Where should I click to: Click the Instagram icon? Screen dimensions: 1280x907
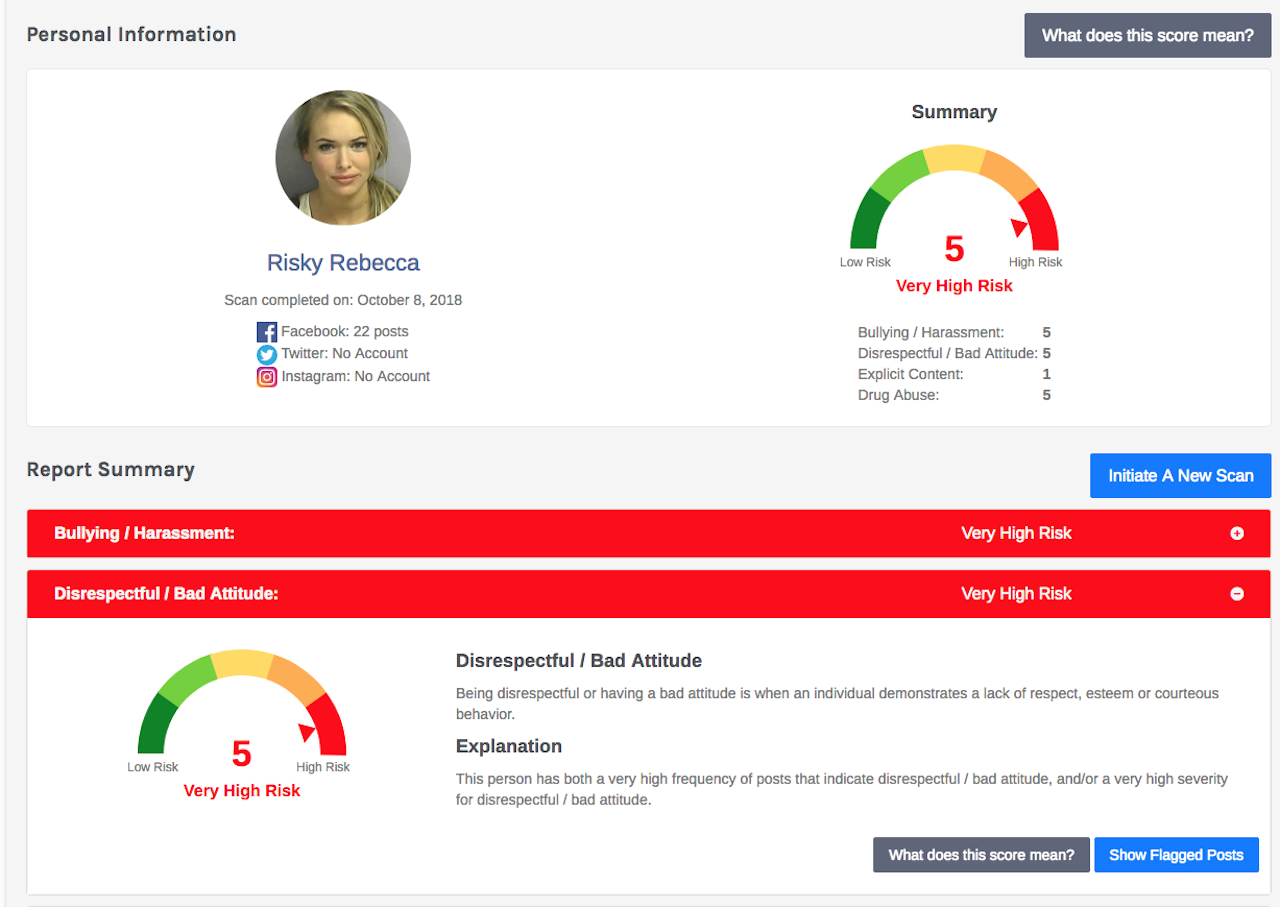[266, 377]
